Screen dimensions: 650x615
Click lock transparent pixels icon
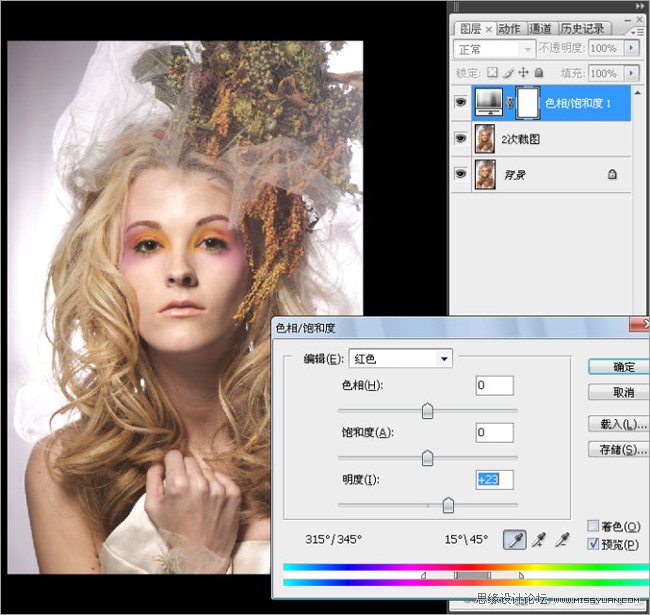pos(492,73)
